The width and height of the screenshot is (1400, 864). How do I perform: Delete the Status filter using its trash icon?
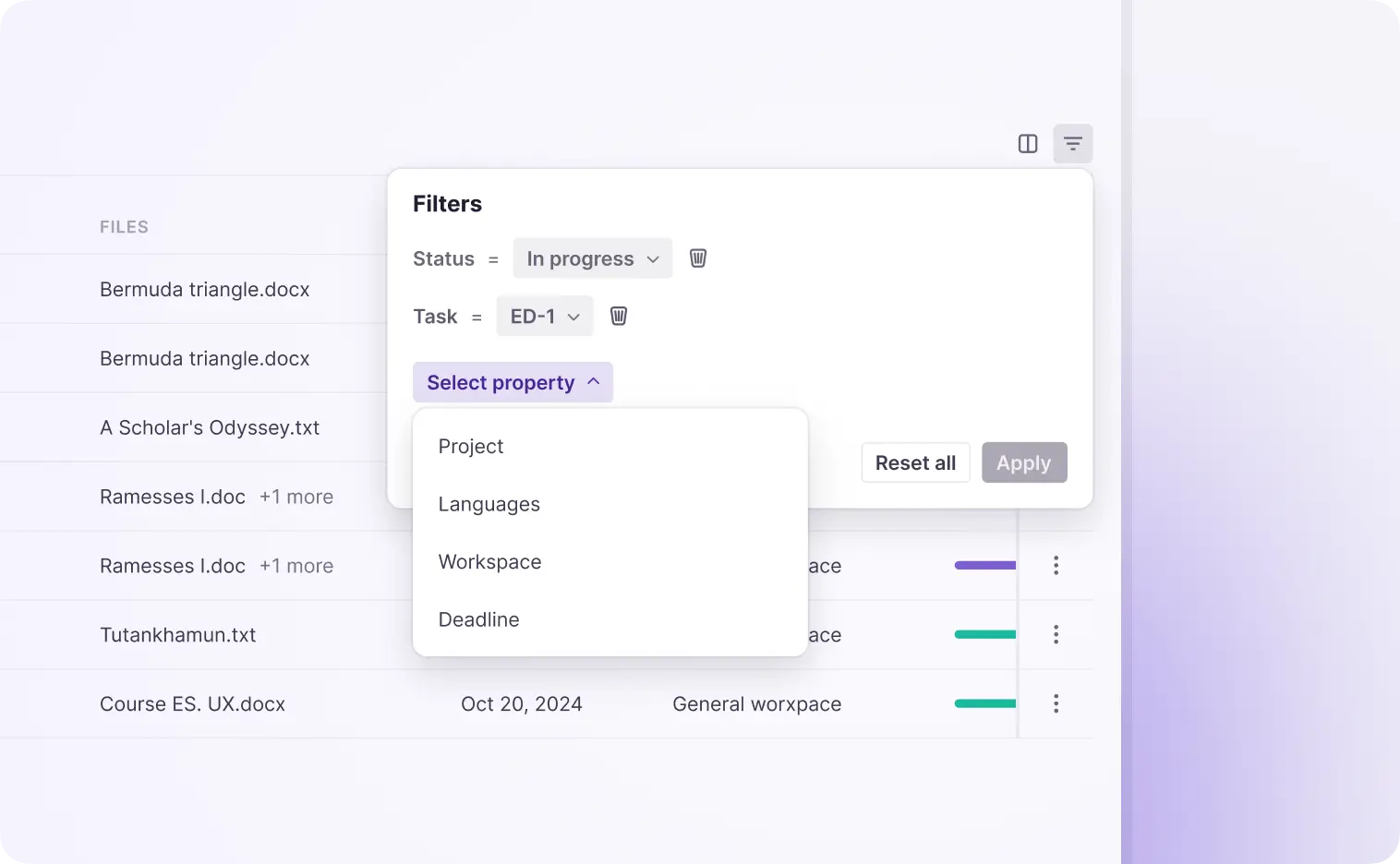pyautogui.click(x=697, y=258)
